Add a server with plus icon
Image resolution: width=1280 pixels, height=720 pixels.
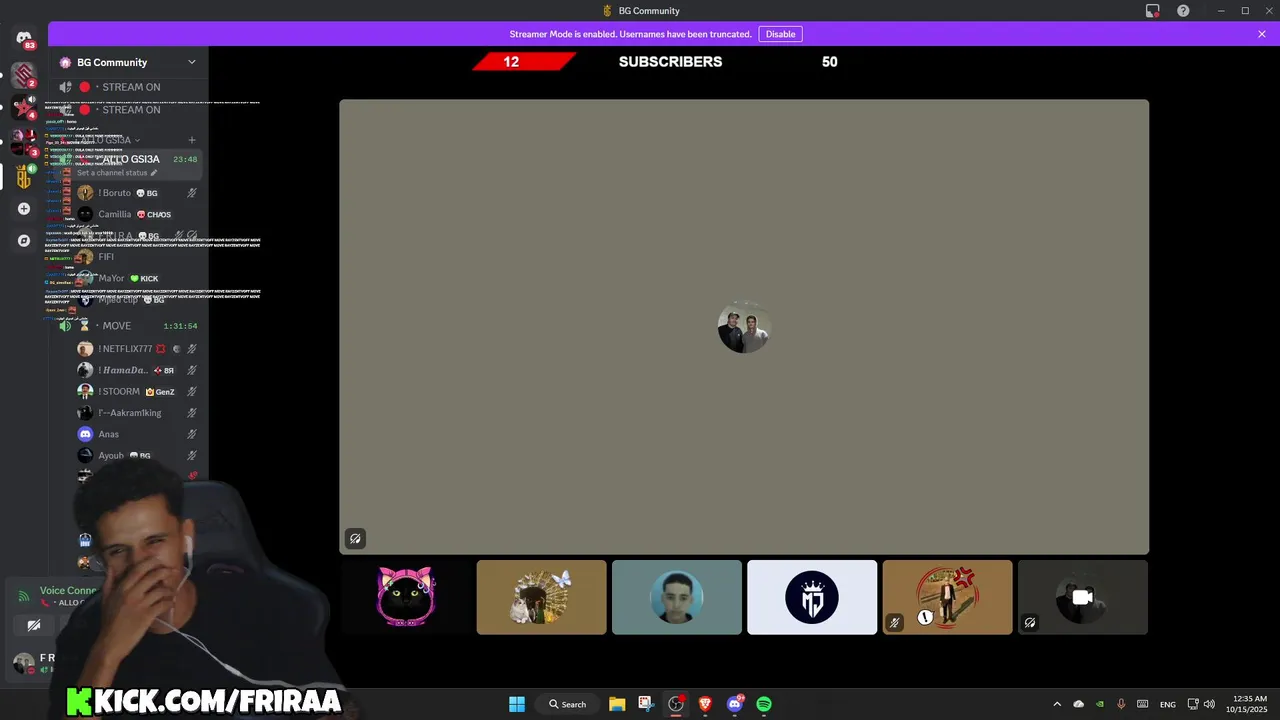coord(24,209)
